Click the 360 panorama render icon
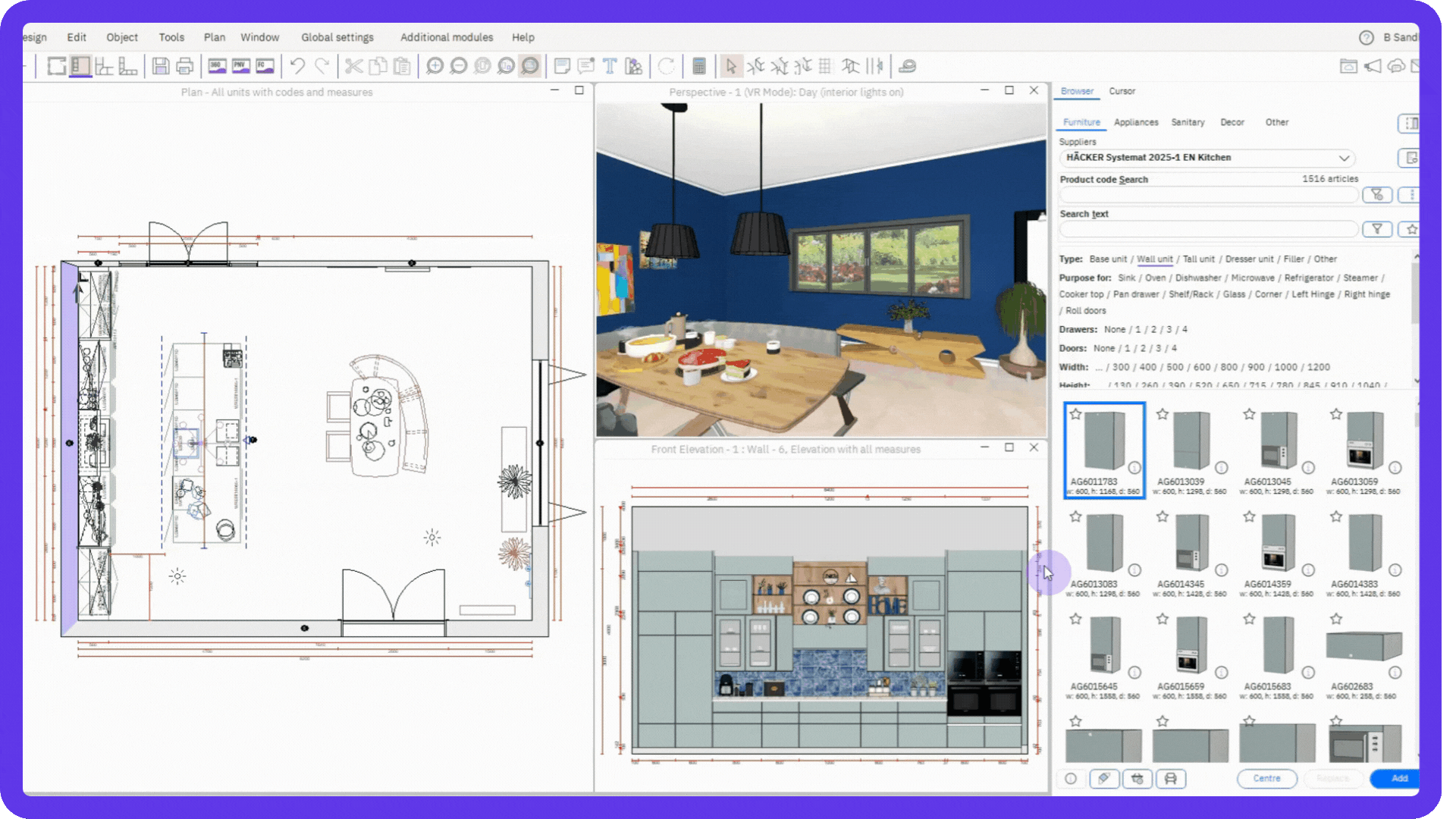The height and width of the screenshot is (819, 1456). point(217,67)
